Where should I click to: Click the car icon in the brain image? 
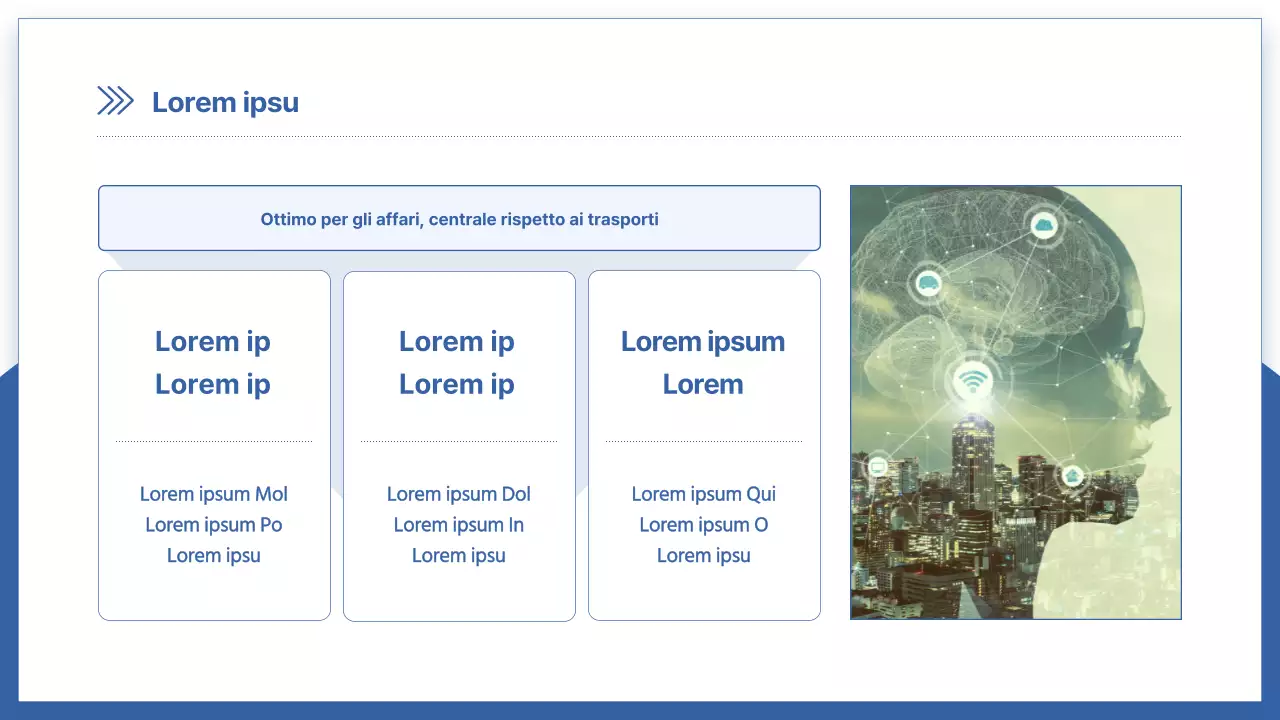pos(928,283)
